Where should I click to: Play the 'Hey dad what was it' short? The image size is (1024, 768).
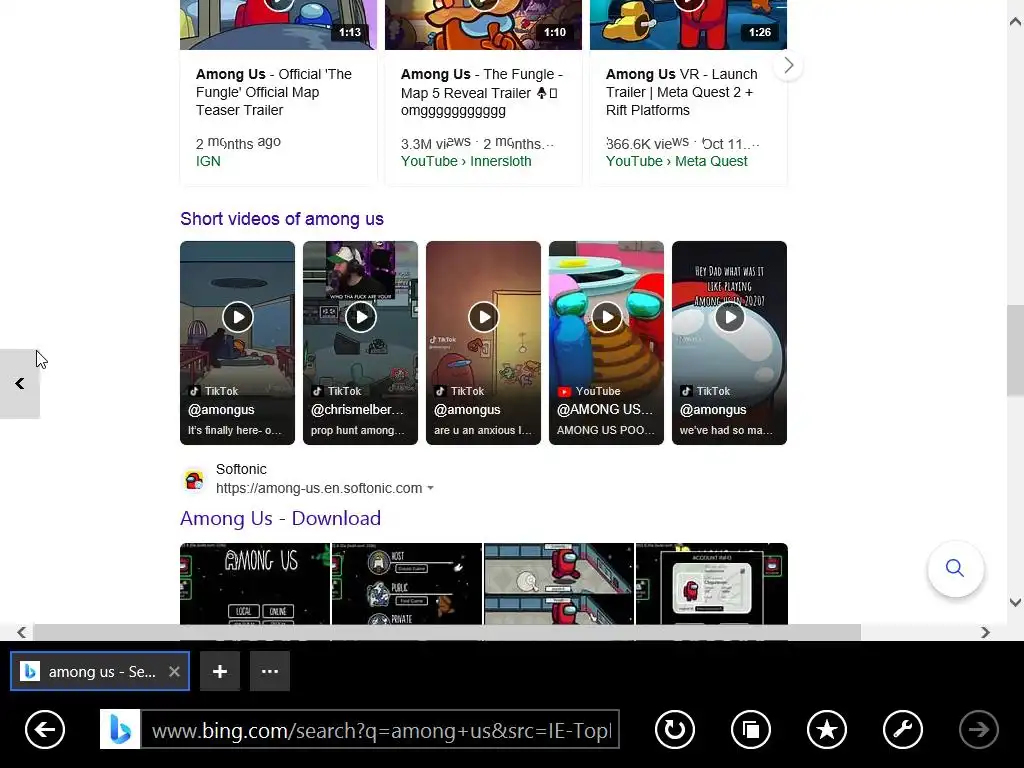click(729, 343)
